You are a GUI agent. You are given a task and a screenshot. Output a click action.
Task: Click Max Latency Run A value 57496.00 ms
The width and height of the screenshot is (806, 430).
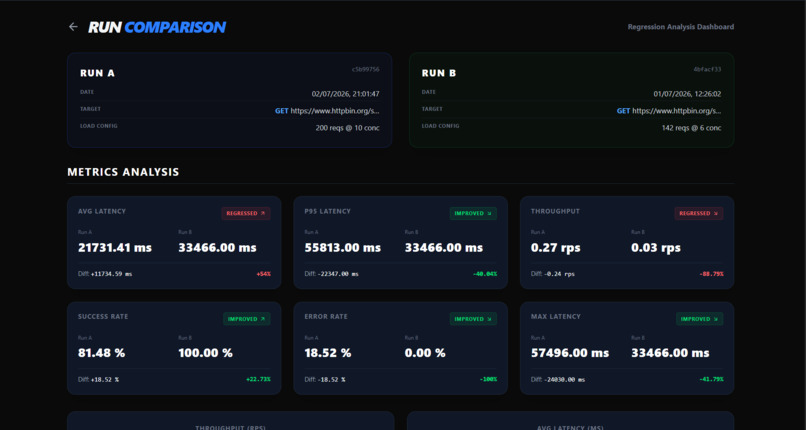tap(570, 353)
